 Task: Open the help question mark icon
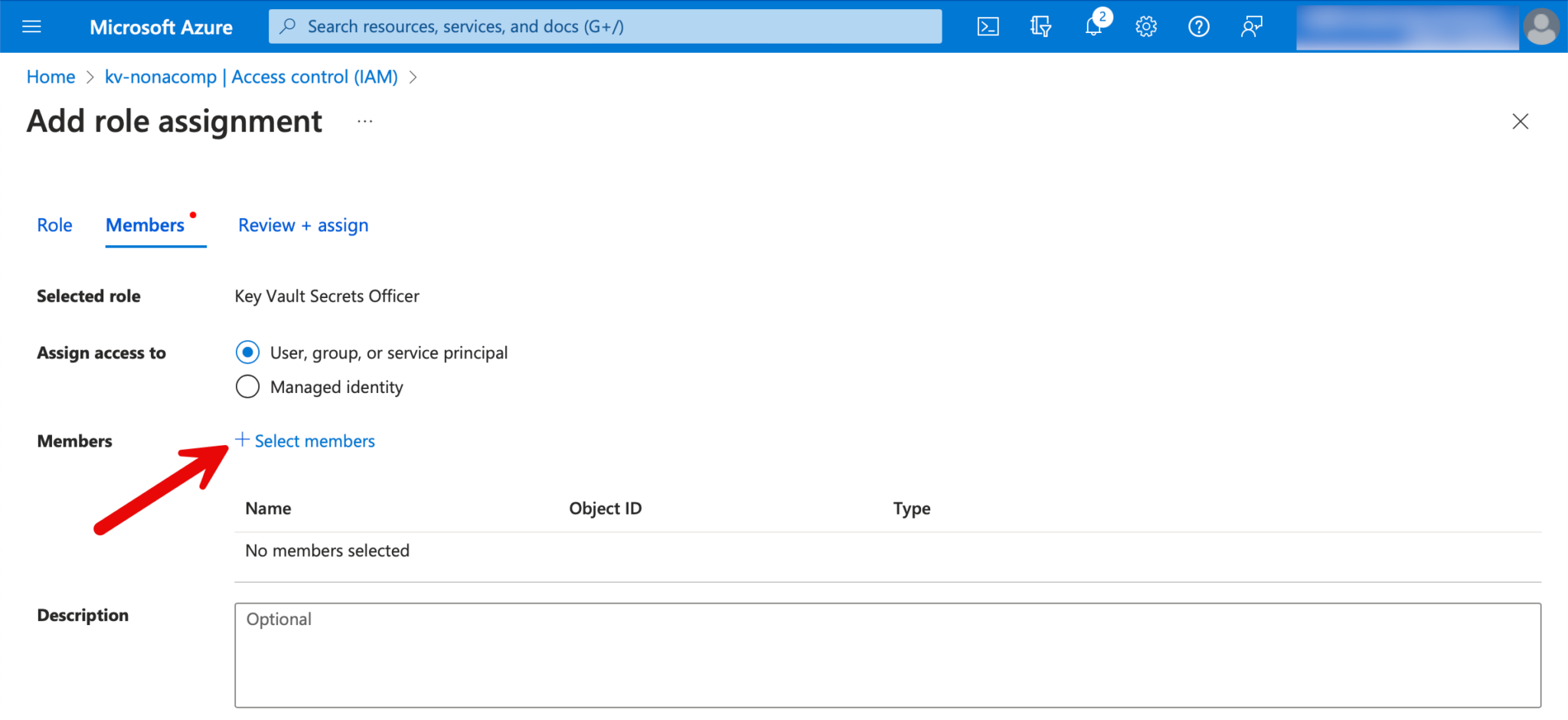point(1198,27)
